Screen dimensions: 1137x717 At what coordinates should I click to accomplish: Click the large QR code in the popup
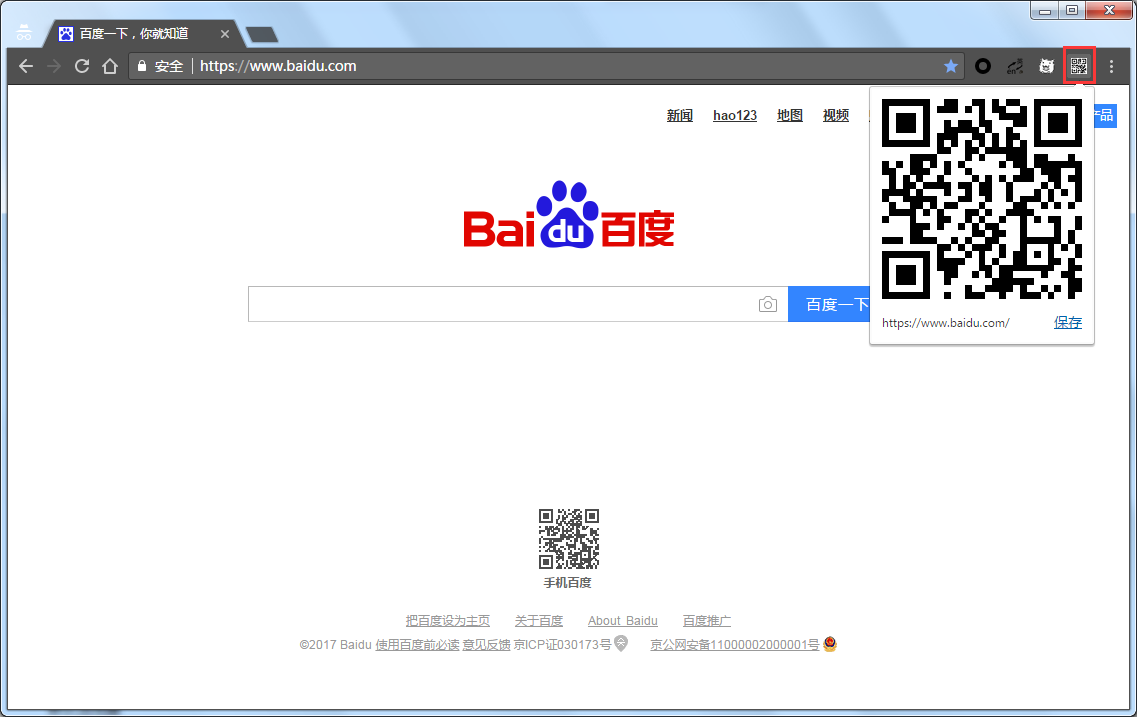tap(982, 199)
